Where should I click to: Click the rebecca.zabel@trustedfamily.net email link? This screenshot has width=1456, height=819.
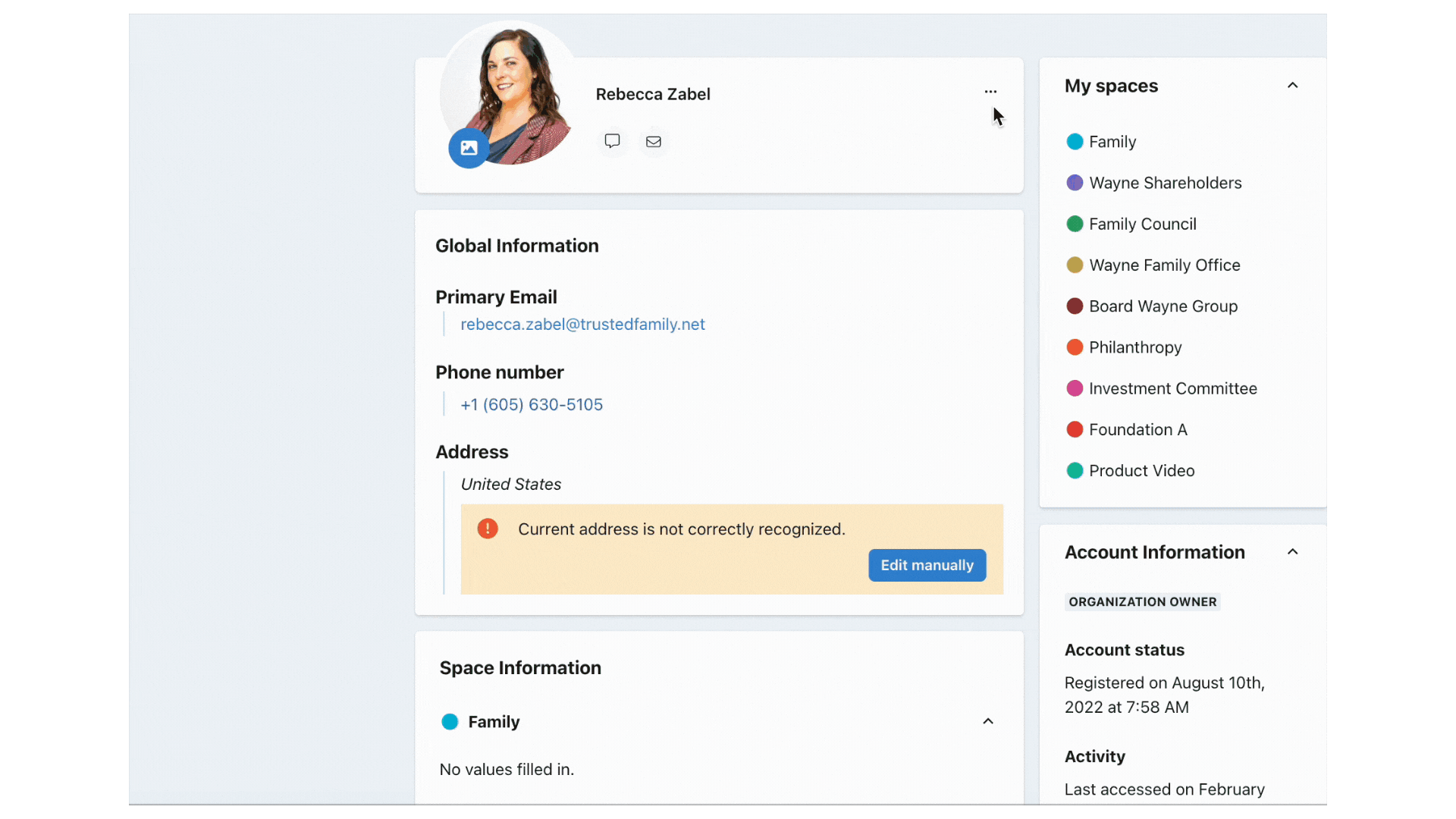[x=583, y=324]
